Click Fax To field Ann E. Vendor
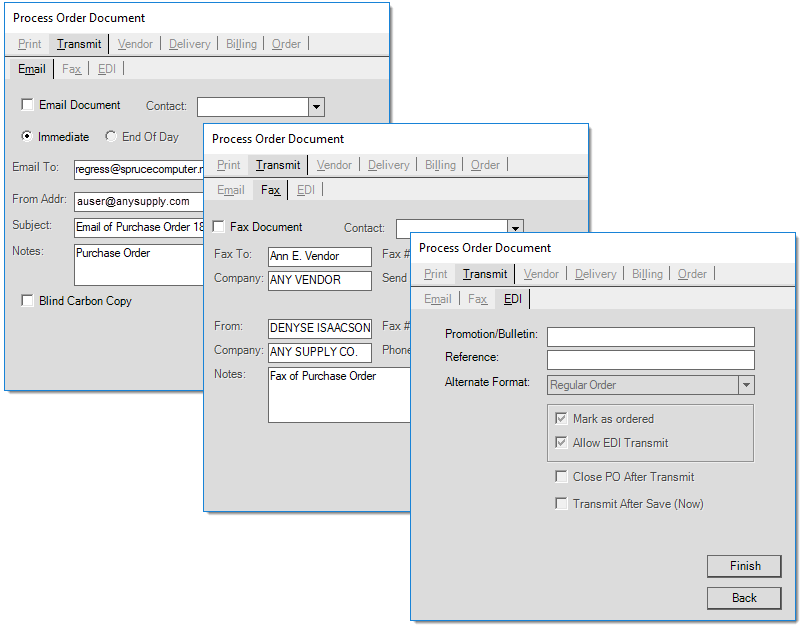807x628 pixels. 320,256
